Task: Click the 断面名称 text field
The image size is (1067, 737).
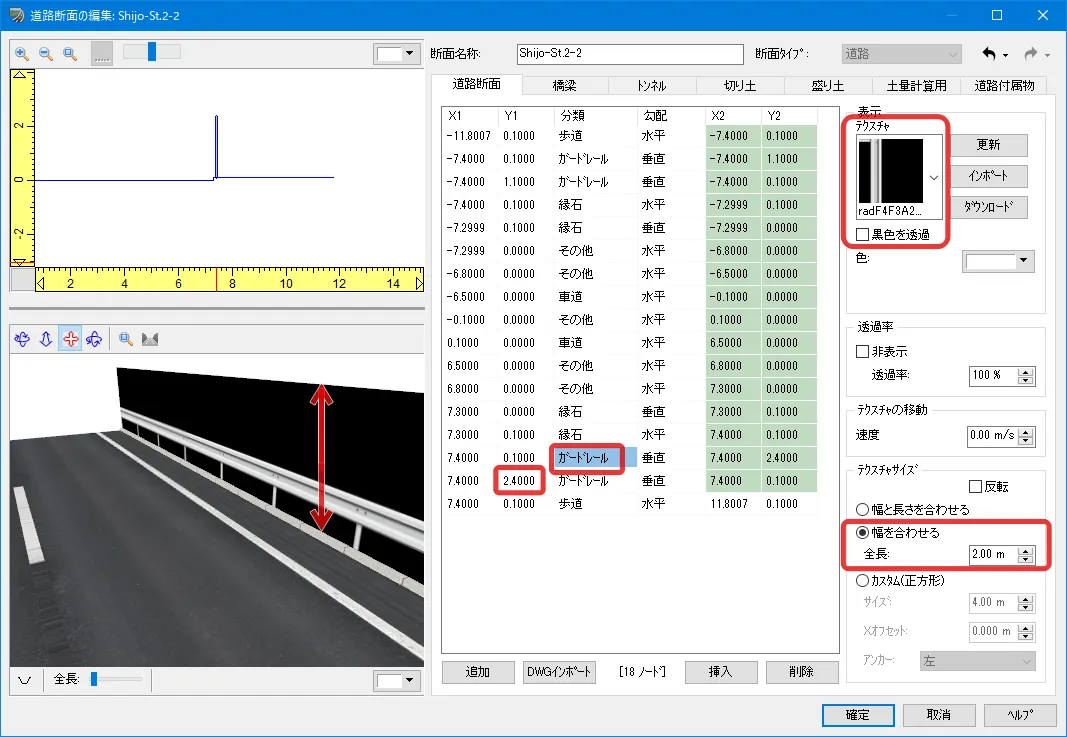Action: [x=630, y=54]
